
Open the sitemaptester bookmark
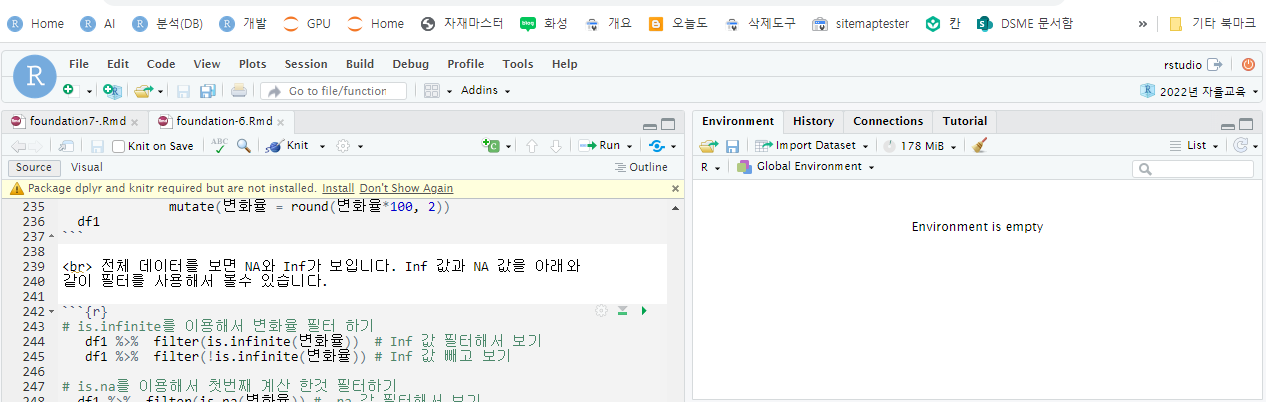click(860, 23)
